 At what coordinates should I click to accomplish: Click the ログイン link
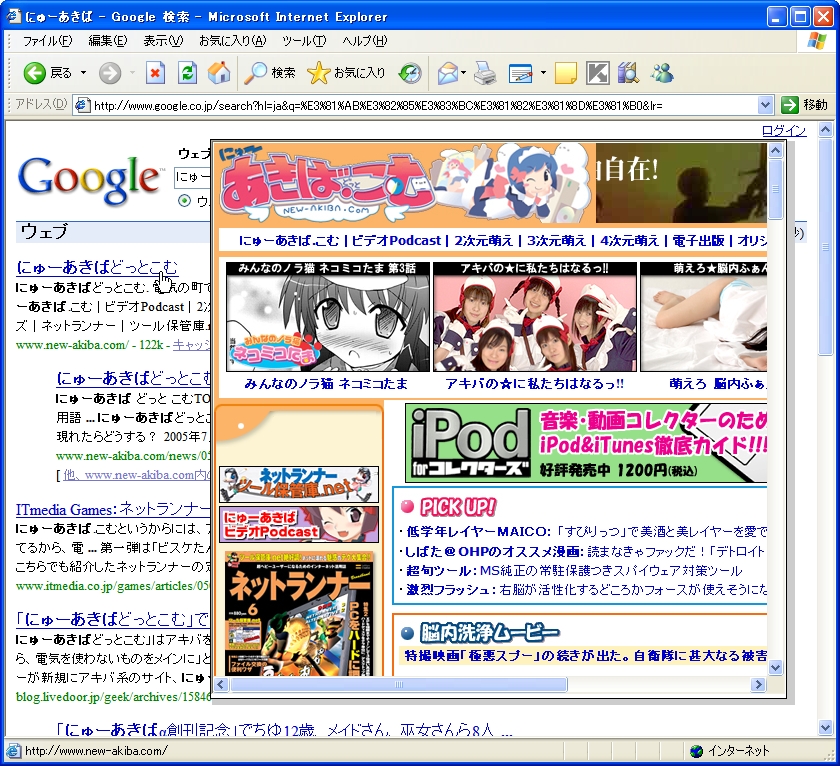784,130
